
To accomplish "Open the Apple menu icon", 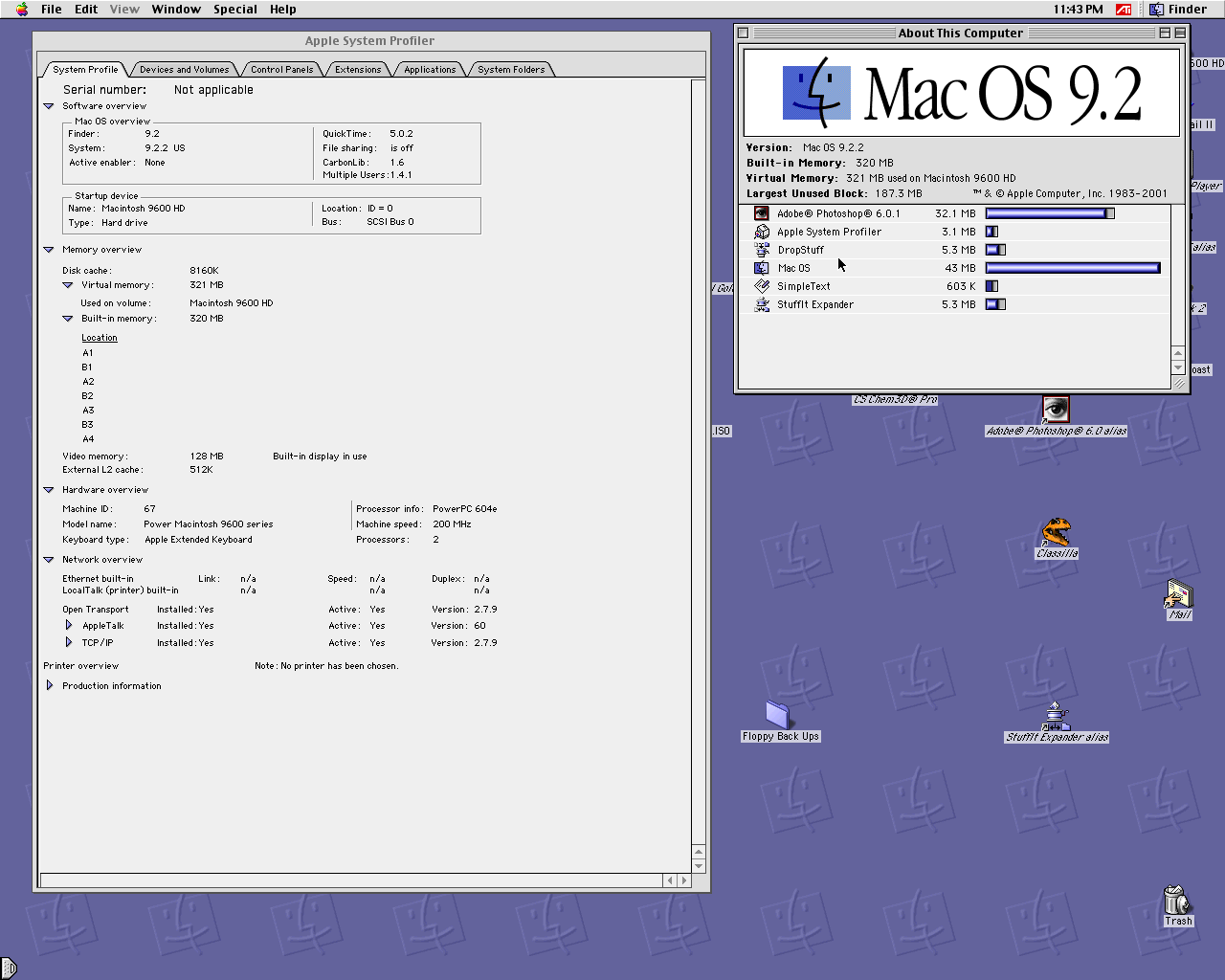I will (x=22, y=9).
